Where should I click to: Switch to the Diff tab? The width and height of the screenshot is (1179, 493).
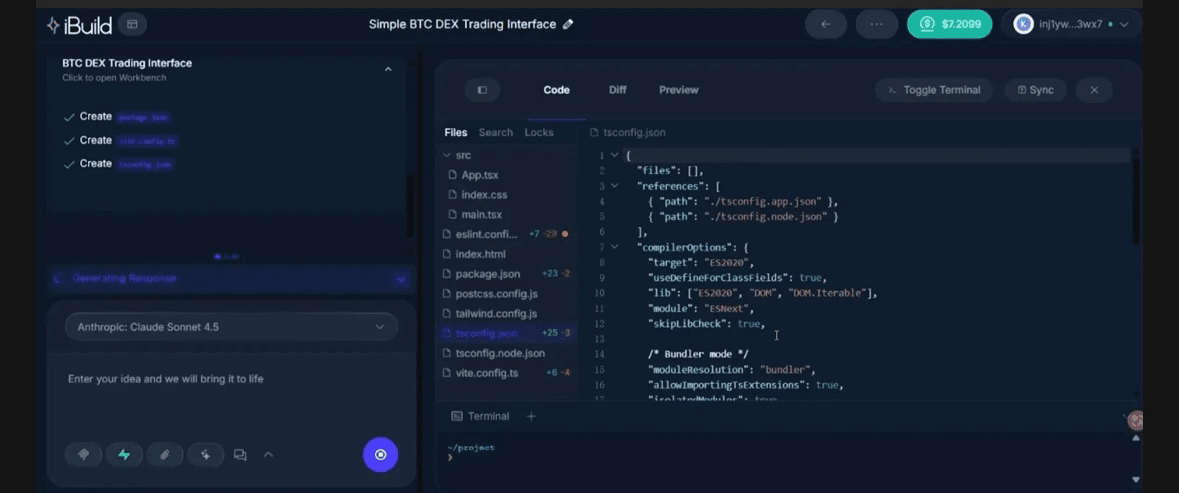[617, 90]
